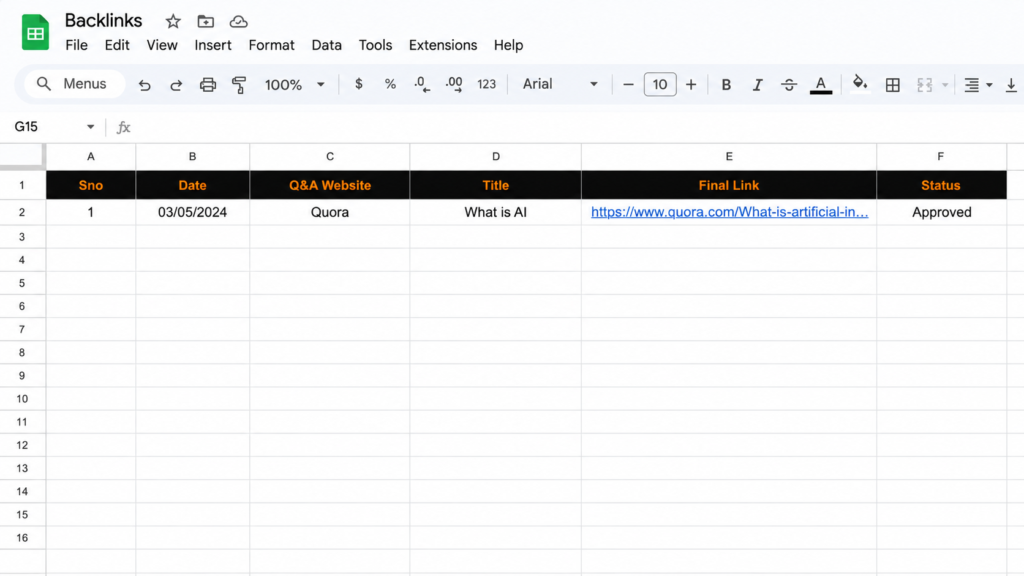Select column A header
1024x576 pixels.
[x=91, y=157]
